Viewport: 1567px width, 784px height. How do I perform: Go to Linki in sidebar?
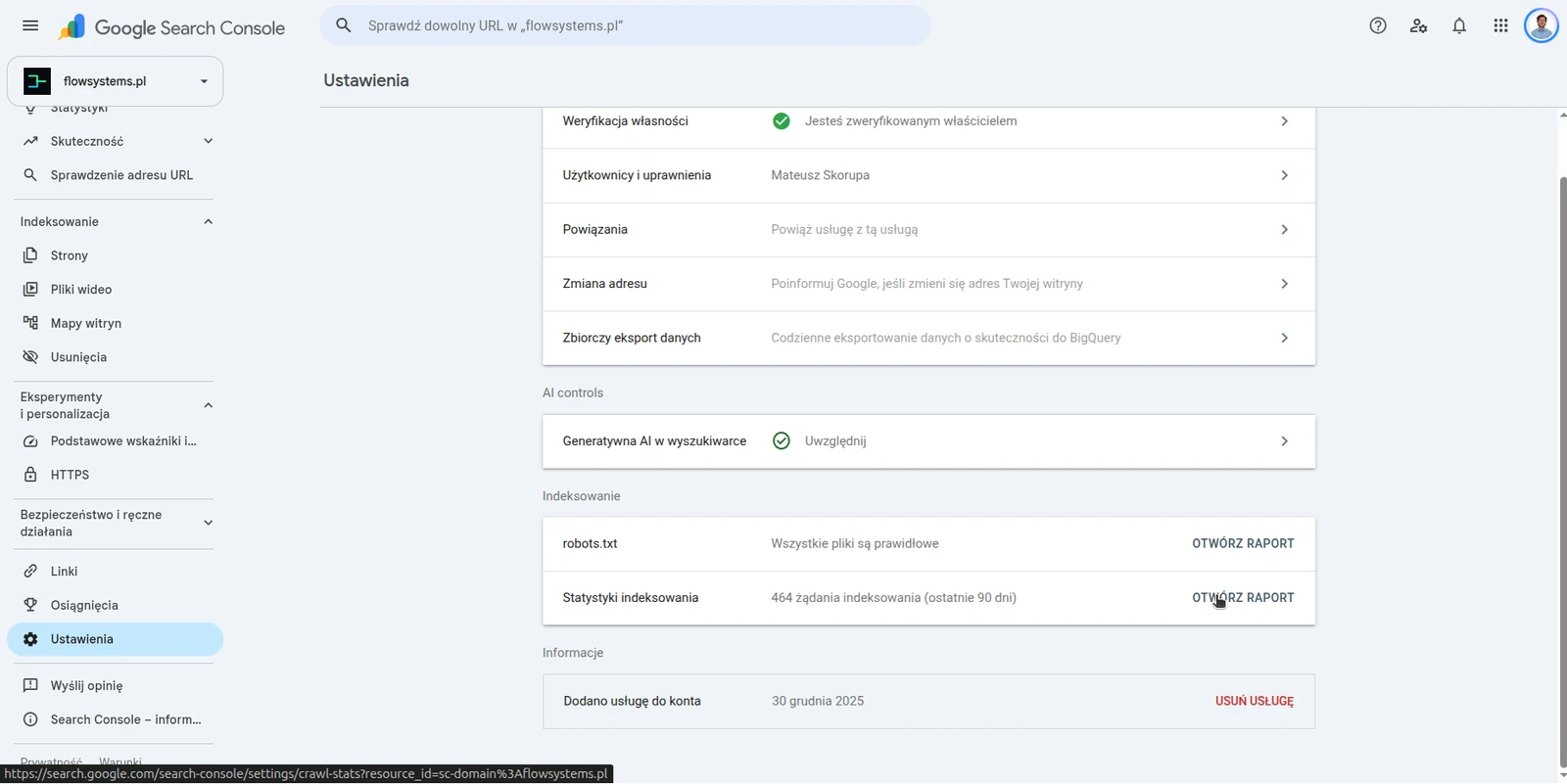tap(115, 572)
